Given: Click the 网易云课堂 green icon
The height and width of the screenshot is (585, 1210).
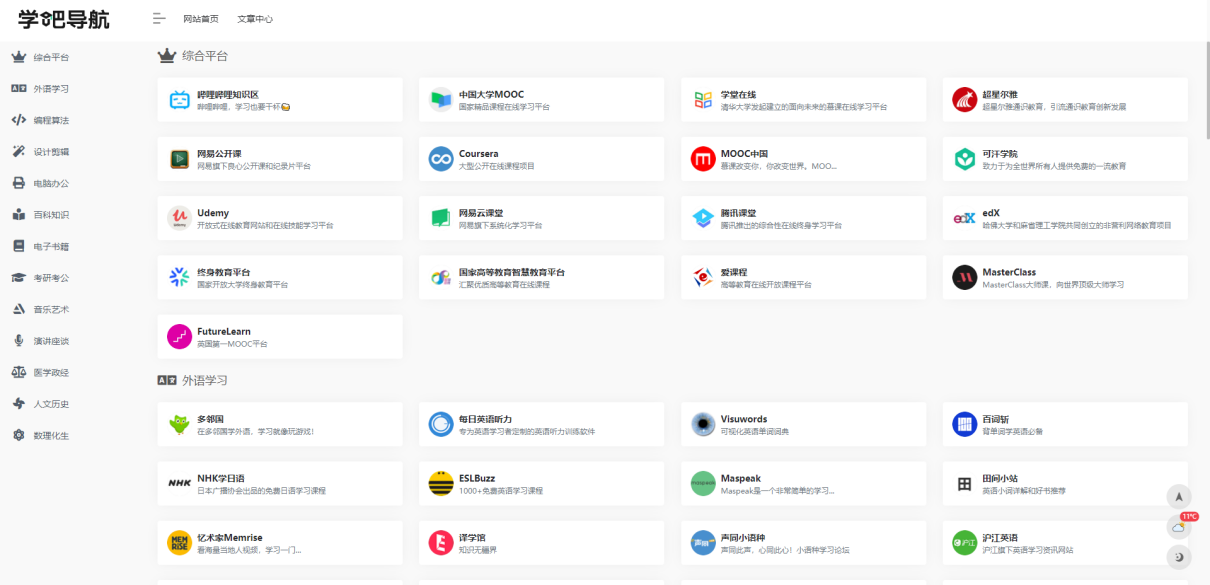Looking at the screenshot, I should click(441, 218).
